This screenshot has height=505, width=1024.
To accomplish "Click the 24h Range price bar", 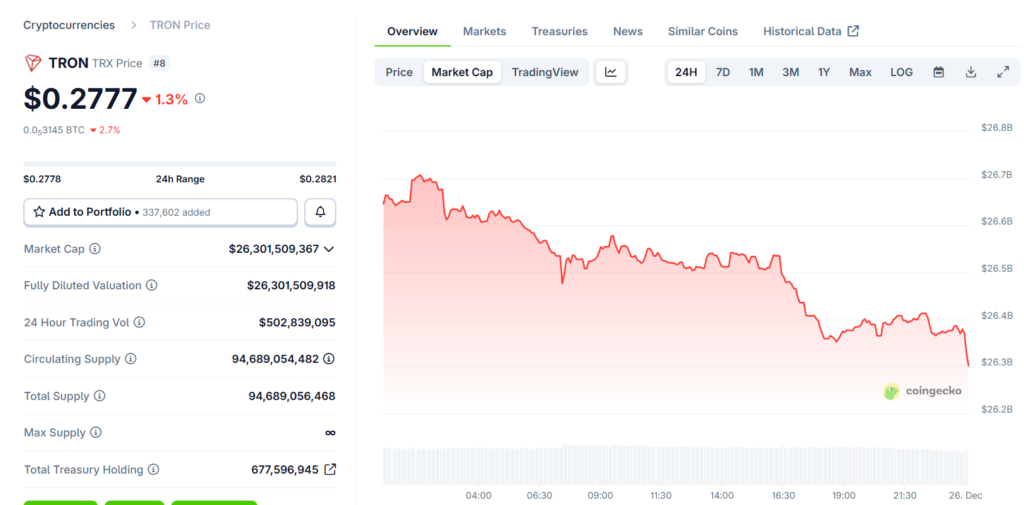I will coord(180,164).
